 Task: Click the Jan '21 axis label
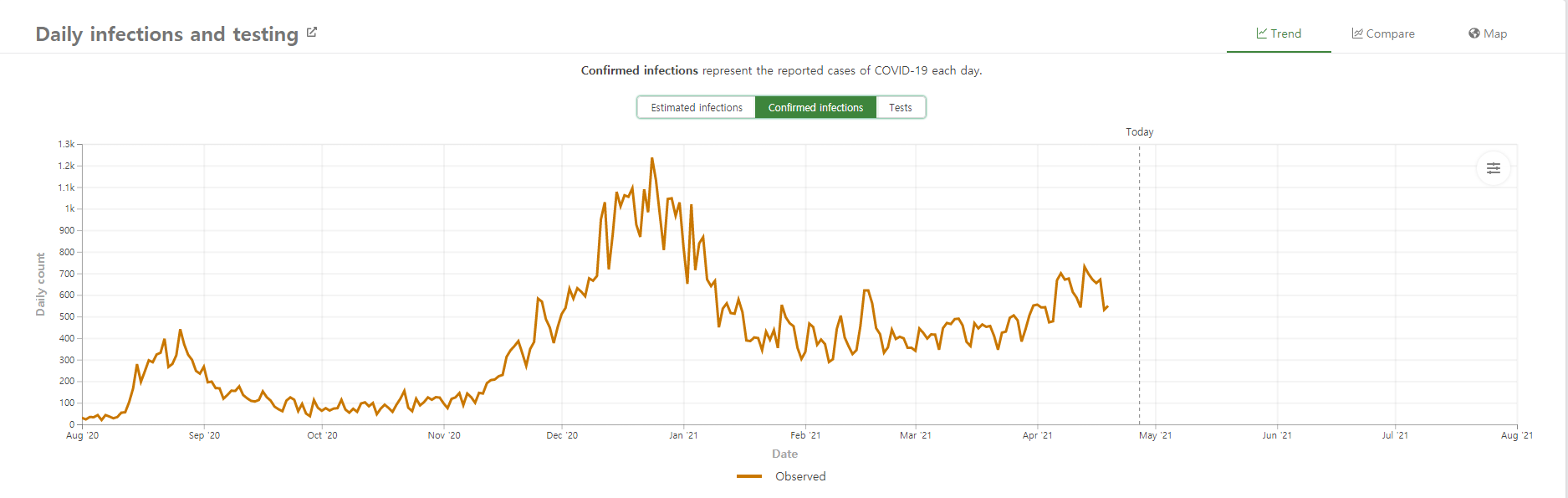point(683,435)
